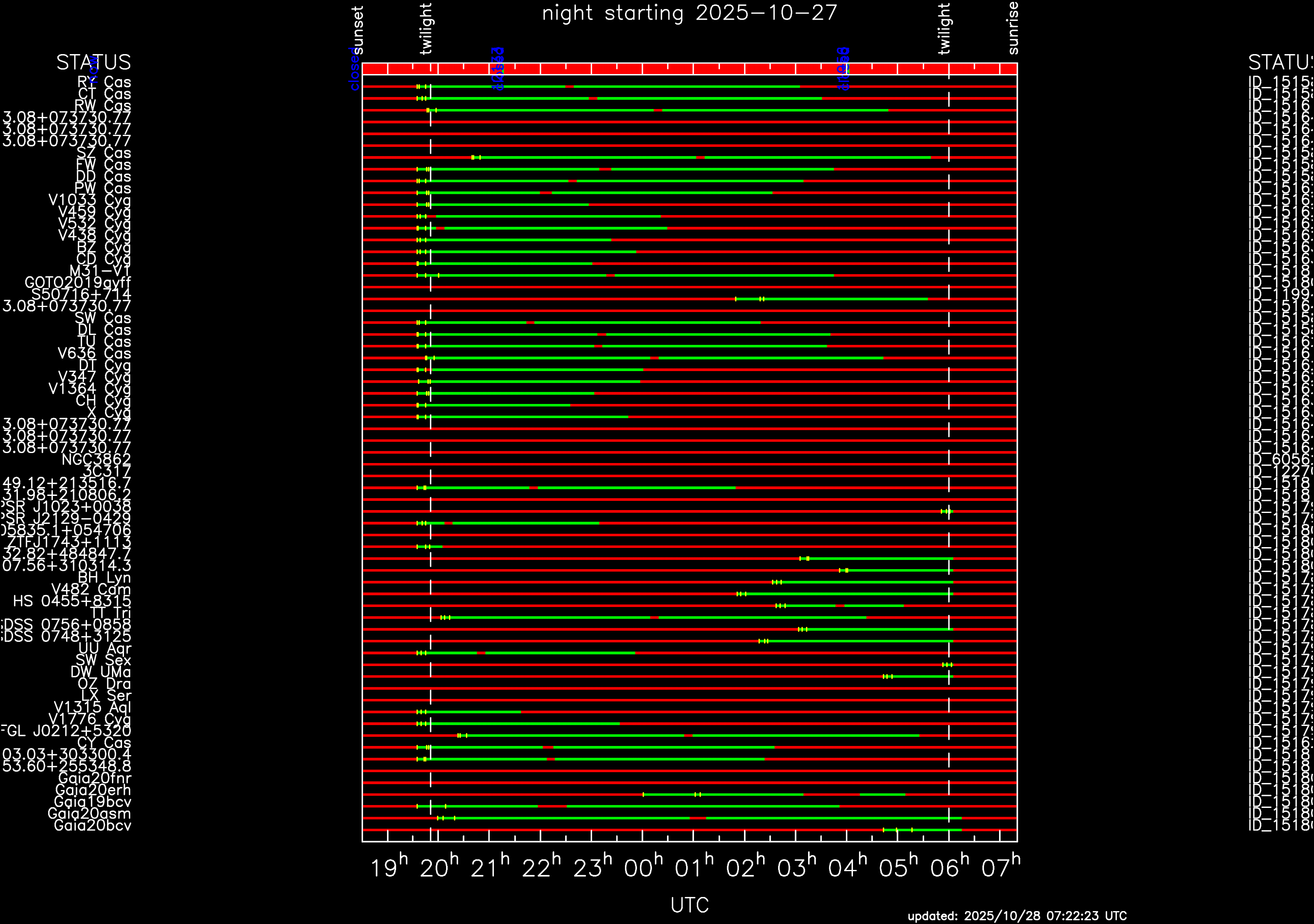The image size is (1314, 924).
Task: Select the DW UMa target label
Action: (101, 672)
